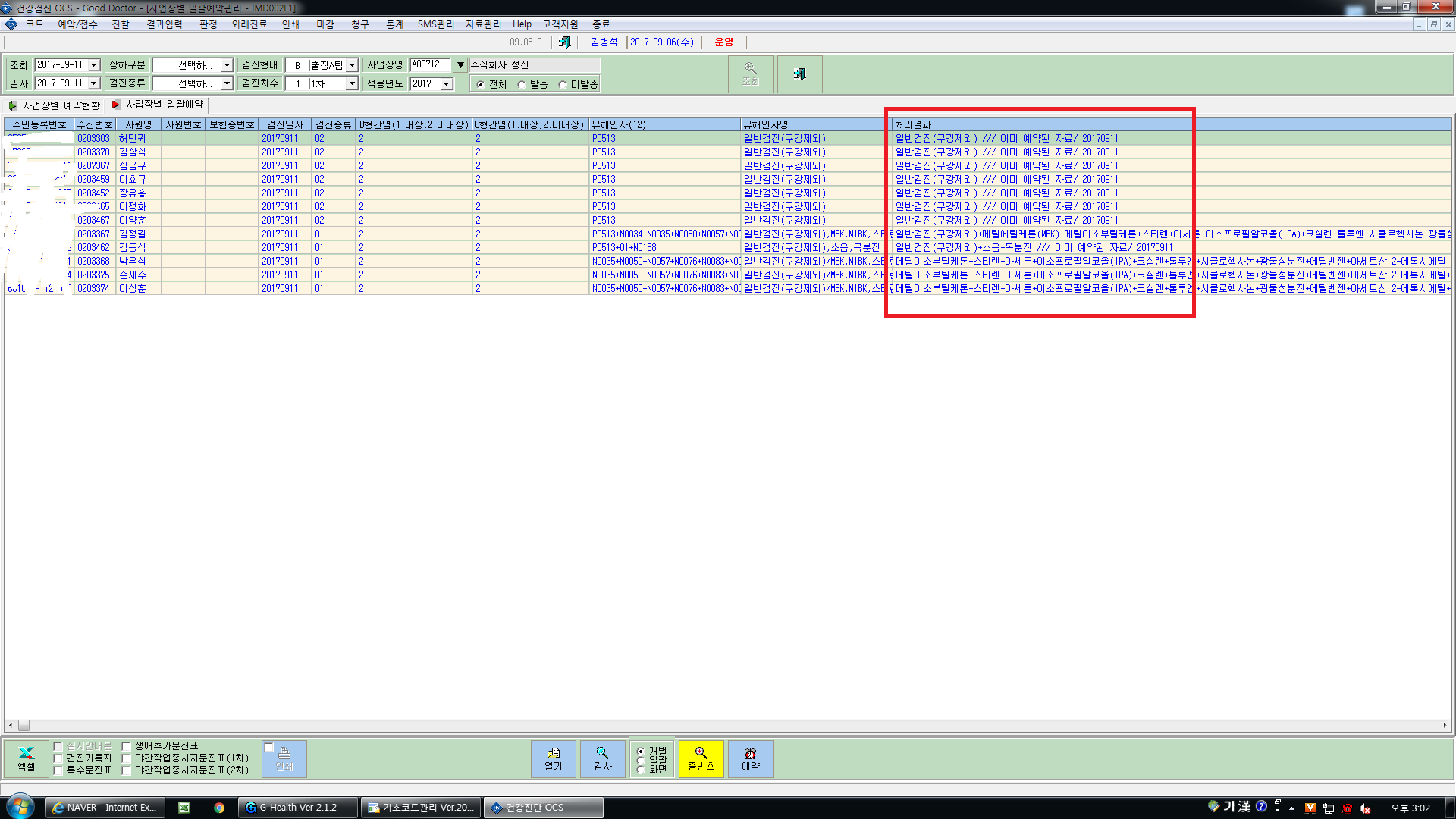Click the exit door icon beside 조회
The width and height of the screenshot is (1456, 819).
pos(799,74)
